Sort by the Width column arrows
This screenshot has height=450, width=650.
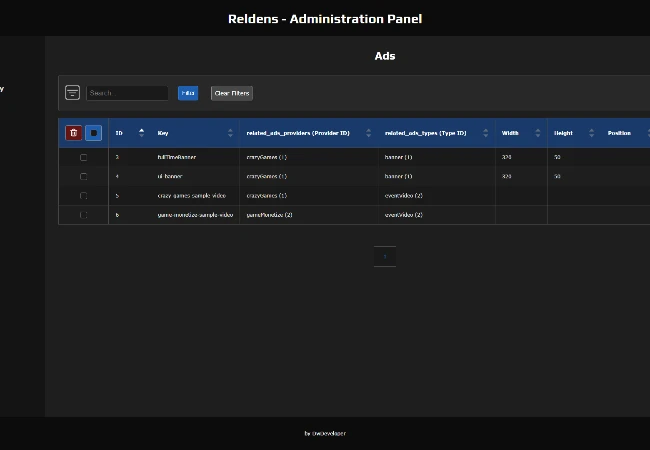click(x=538, y=133)
